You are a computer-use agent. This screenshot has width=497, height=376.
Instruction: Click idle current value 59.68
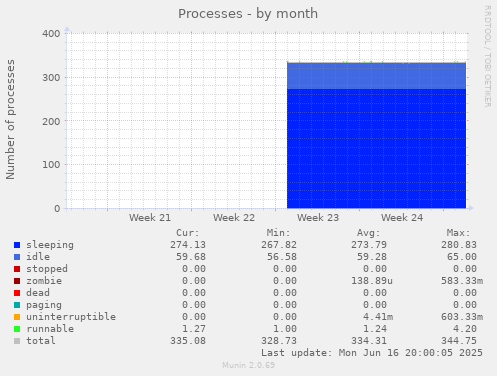tap(191, 257)
